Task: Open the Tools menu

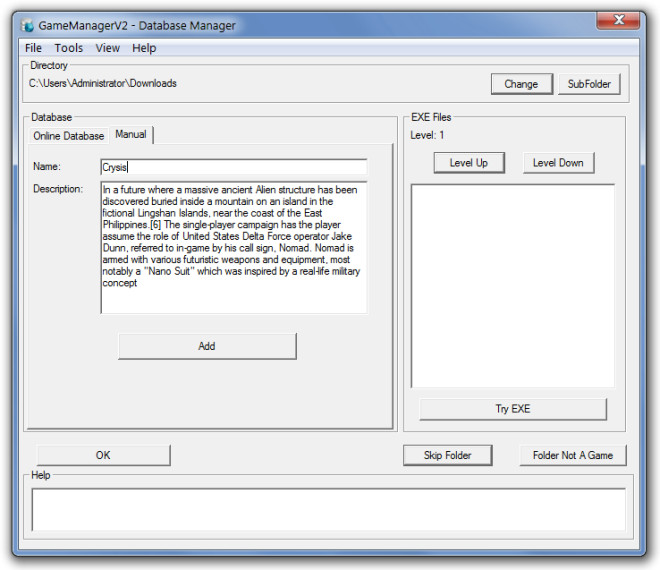Action: pyautogui.click(x=69, y=48)
